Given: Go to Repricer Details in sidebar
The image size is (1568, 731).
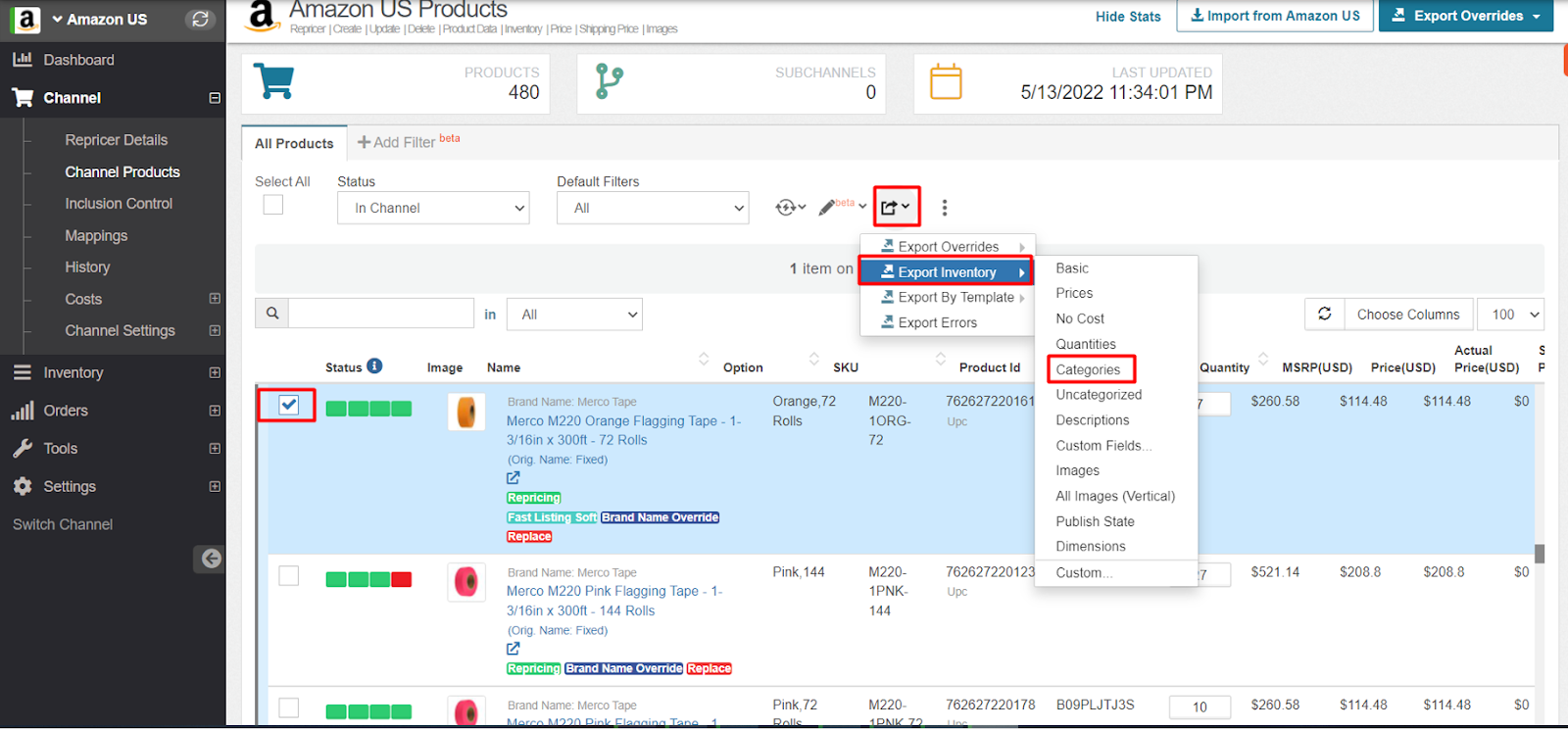Looking at the screenshot, I should click(117, 140).
